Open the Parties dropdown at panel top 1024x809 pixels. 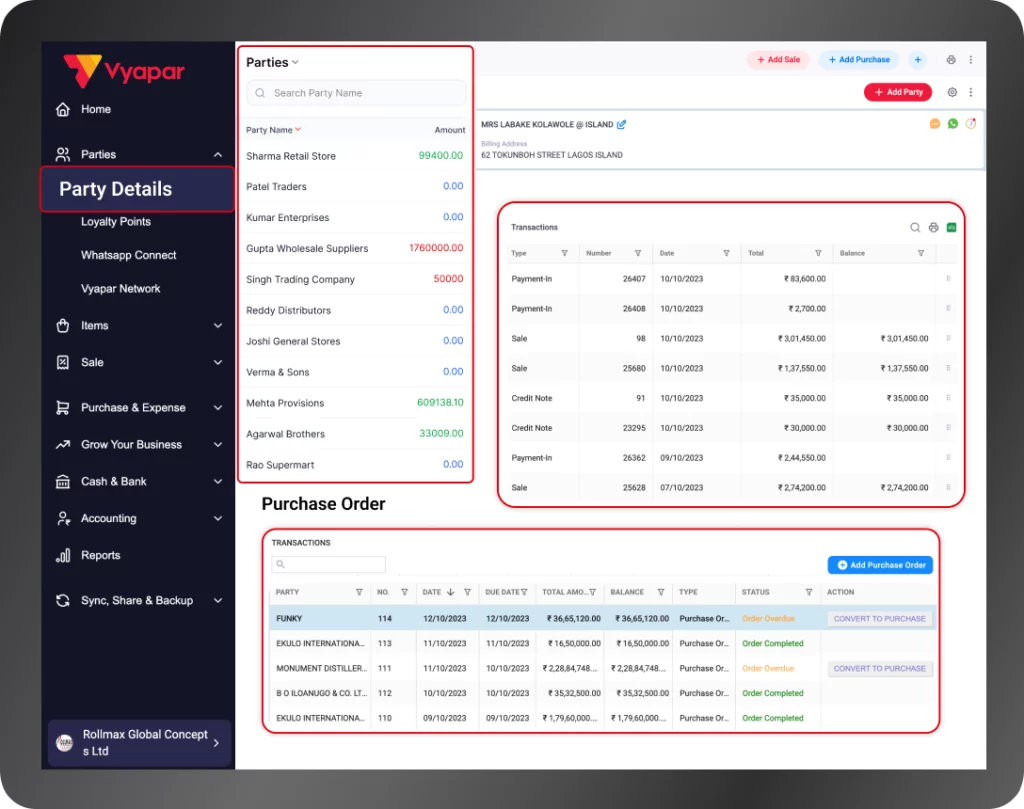(272, 62)
